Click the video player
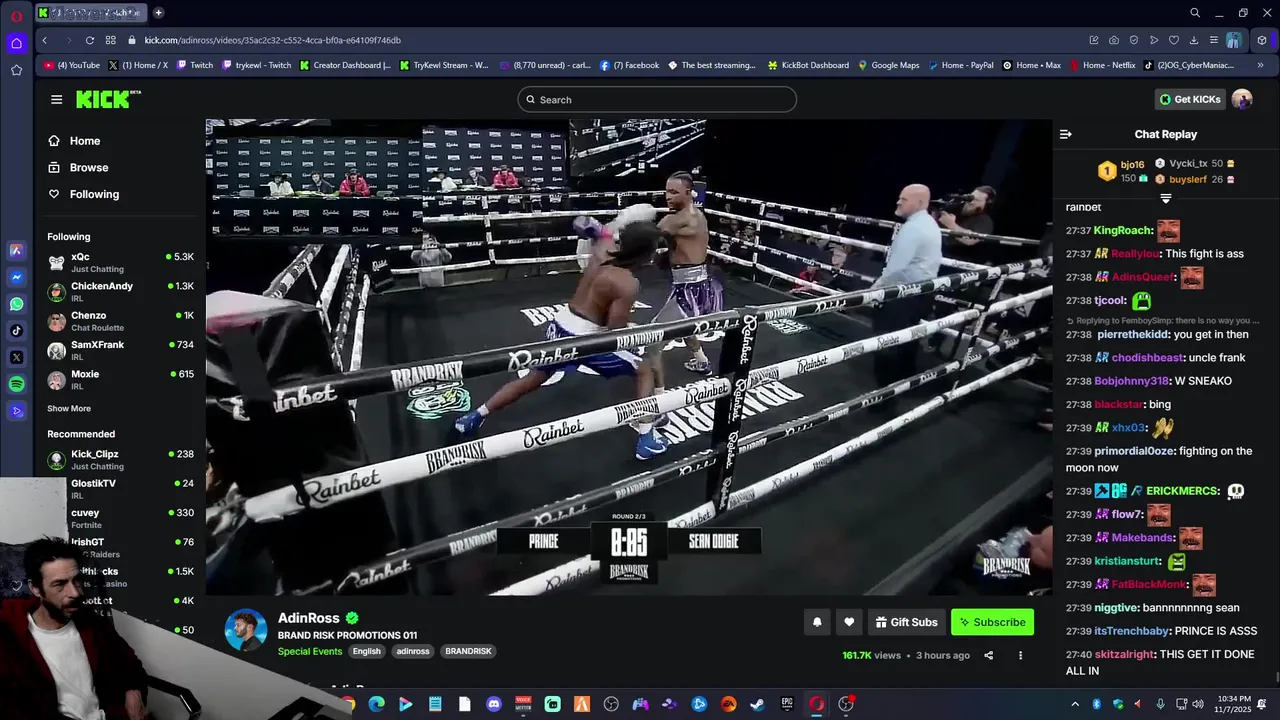Image resolution: width=1280 pixels, height=720 pixels. 629,357
